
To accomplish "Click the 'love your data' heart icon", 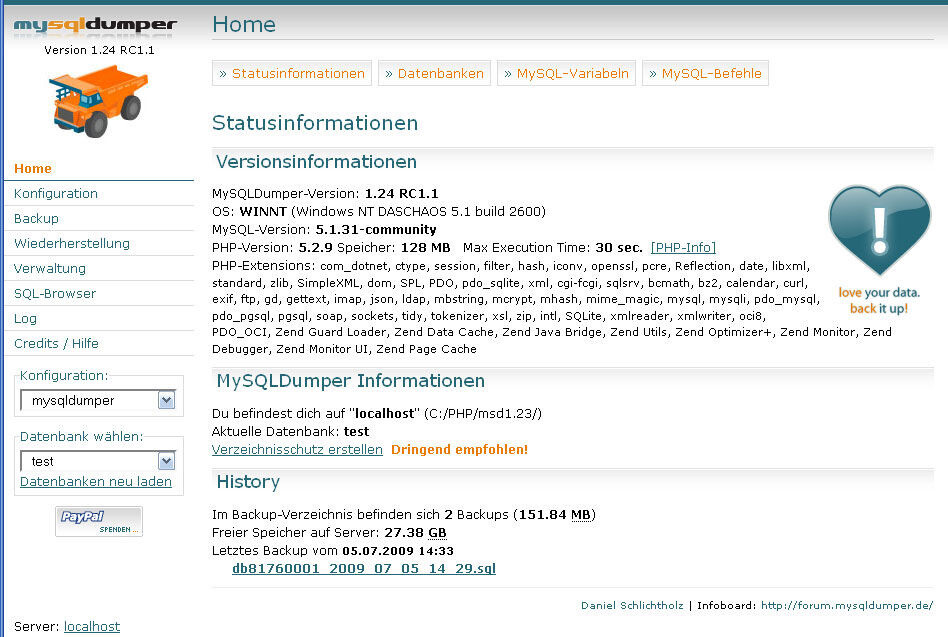I will pyautogui.click(x=878, y=230).
